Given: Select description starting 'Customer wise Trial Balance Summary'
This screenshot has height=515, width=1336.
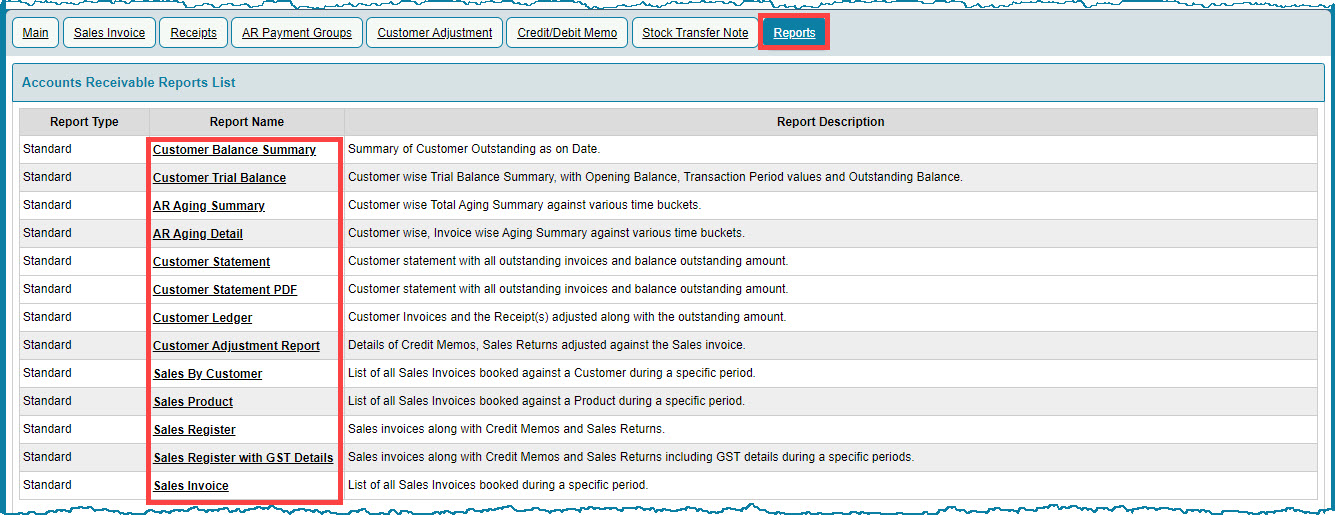Looking at the screenshot, I should [x=655, y=177].
